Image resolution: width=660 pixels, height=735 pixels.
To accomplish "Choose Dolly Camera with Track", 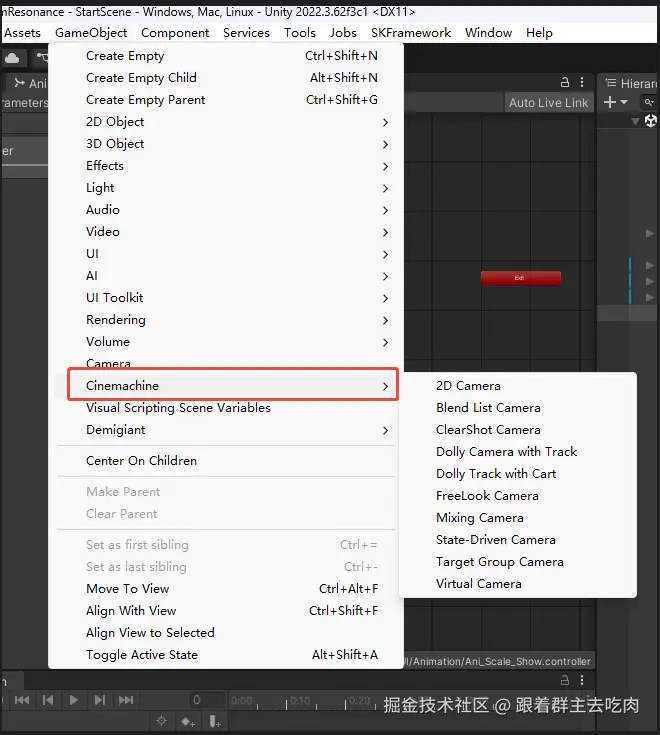I will point(518,452).
